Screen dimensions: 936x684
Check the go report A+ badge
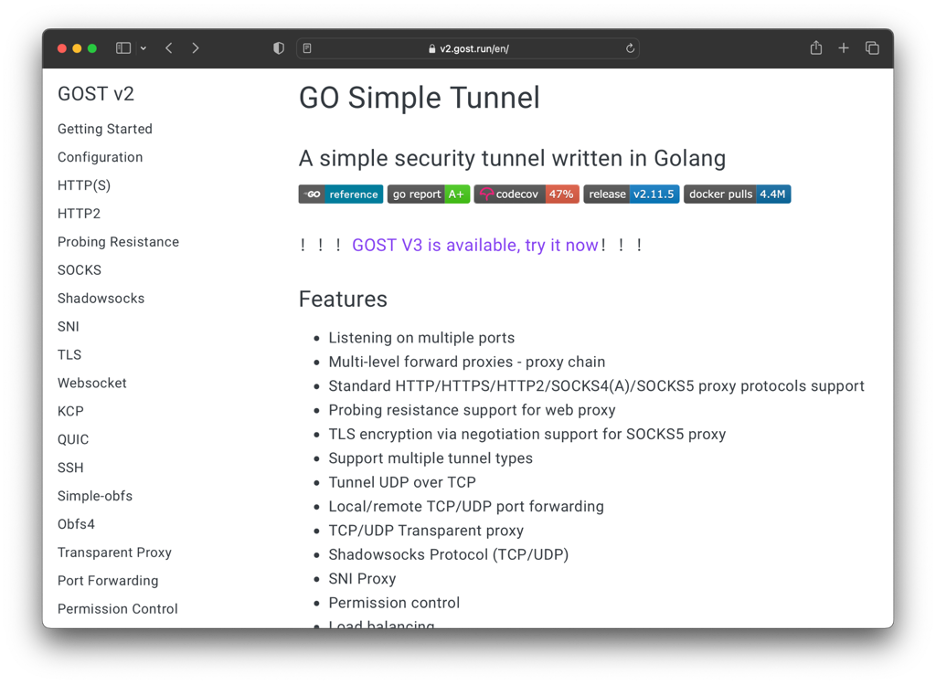pyautogui.click(x=428, y=194)
